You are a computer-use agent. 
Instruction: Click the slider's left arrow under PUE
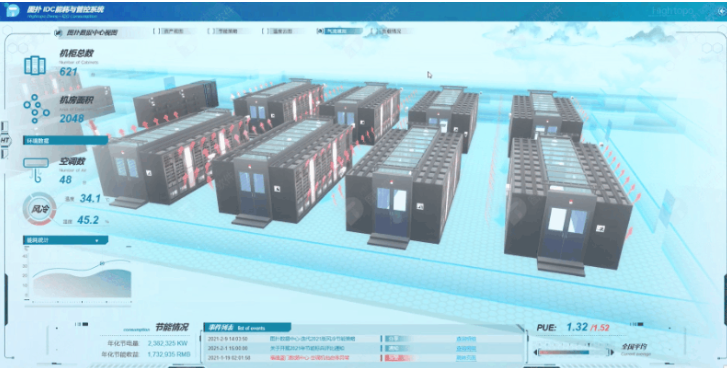[537, 352]
